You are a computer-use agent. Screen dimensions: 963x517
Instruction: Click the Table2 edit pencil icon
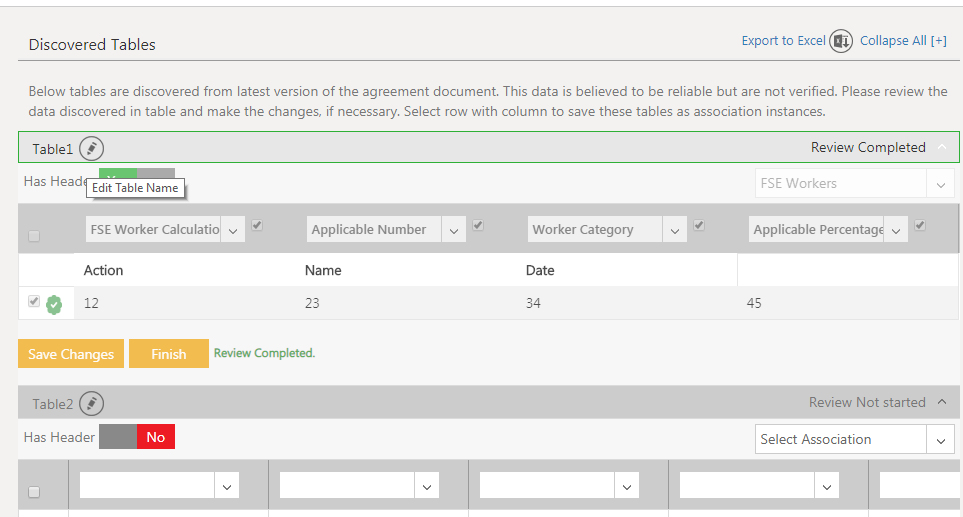click(x=91, y=404)
